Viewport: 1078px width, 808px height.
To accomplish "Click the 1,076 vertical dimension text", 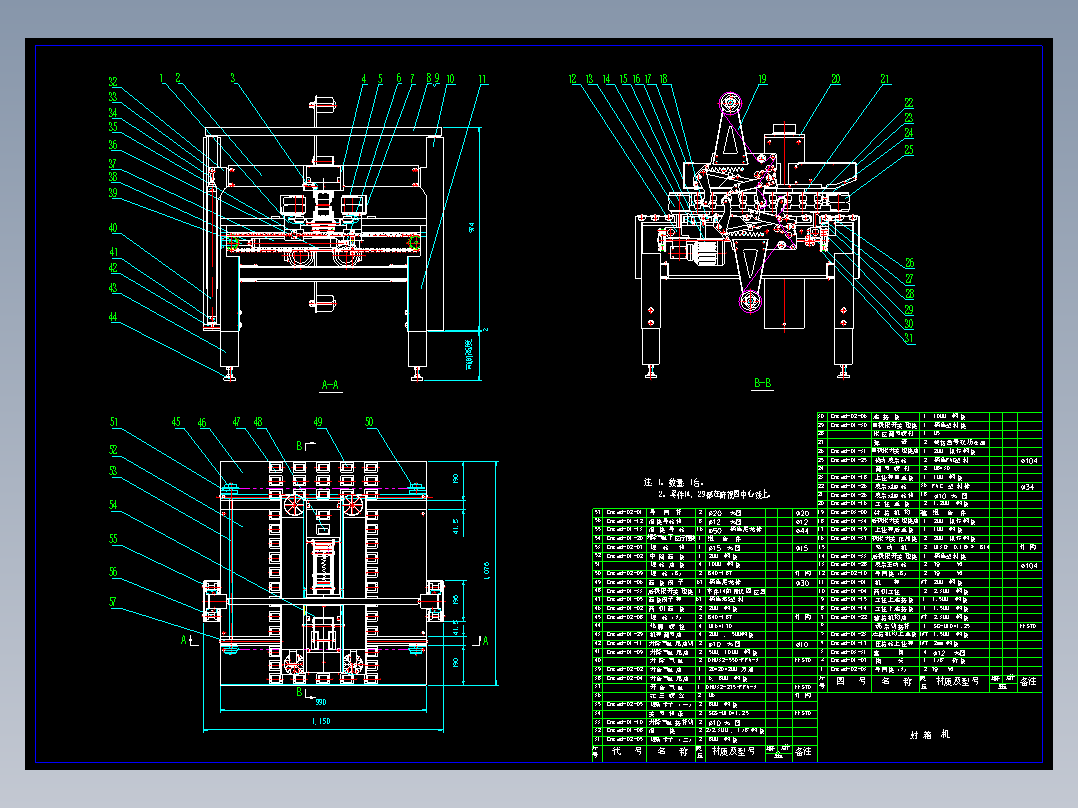I will click(x=487, y=571).
